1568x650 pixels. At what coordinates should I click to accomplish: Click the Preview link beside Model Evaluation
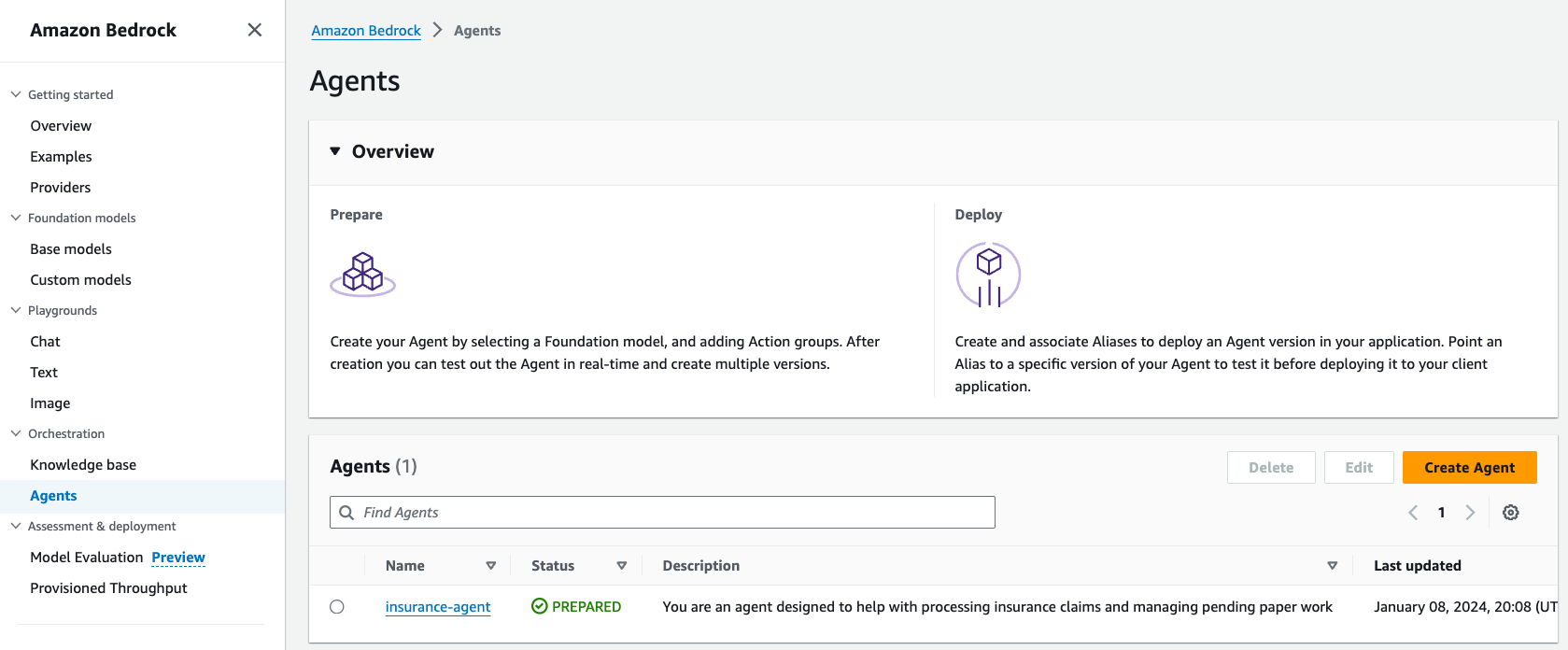coord(178,558)
